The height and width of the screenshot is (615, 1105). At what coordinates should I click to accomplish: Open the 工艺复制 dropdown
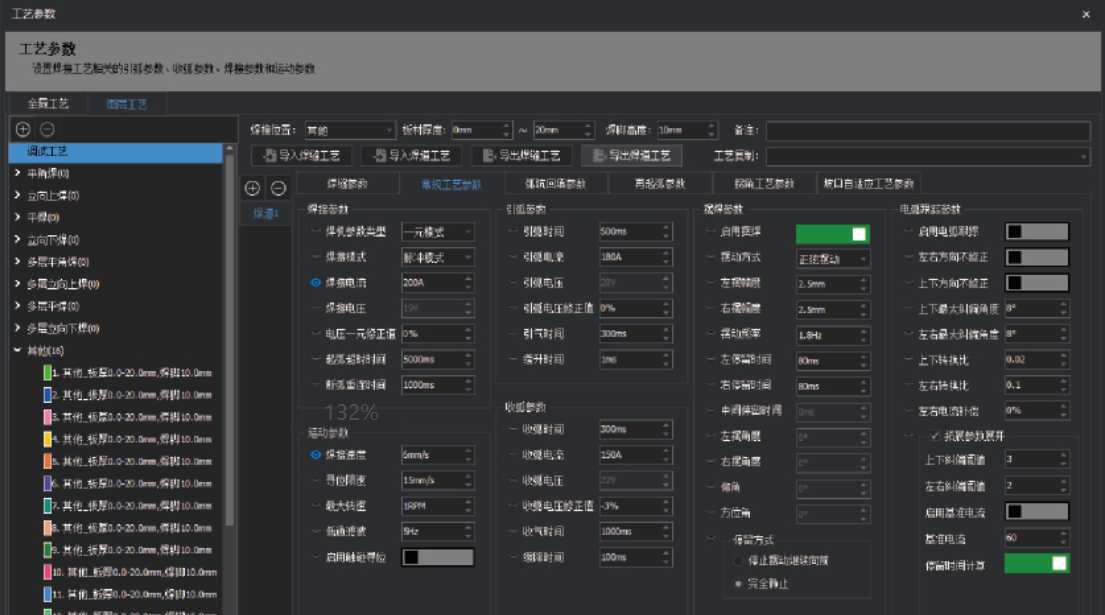coord(927,156)
